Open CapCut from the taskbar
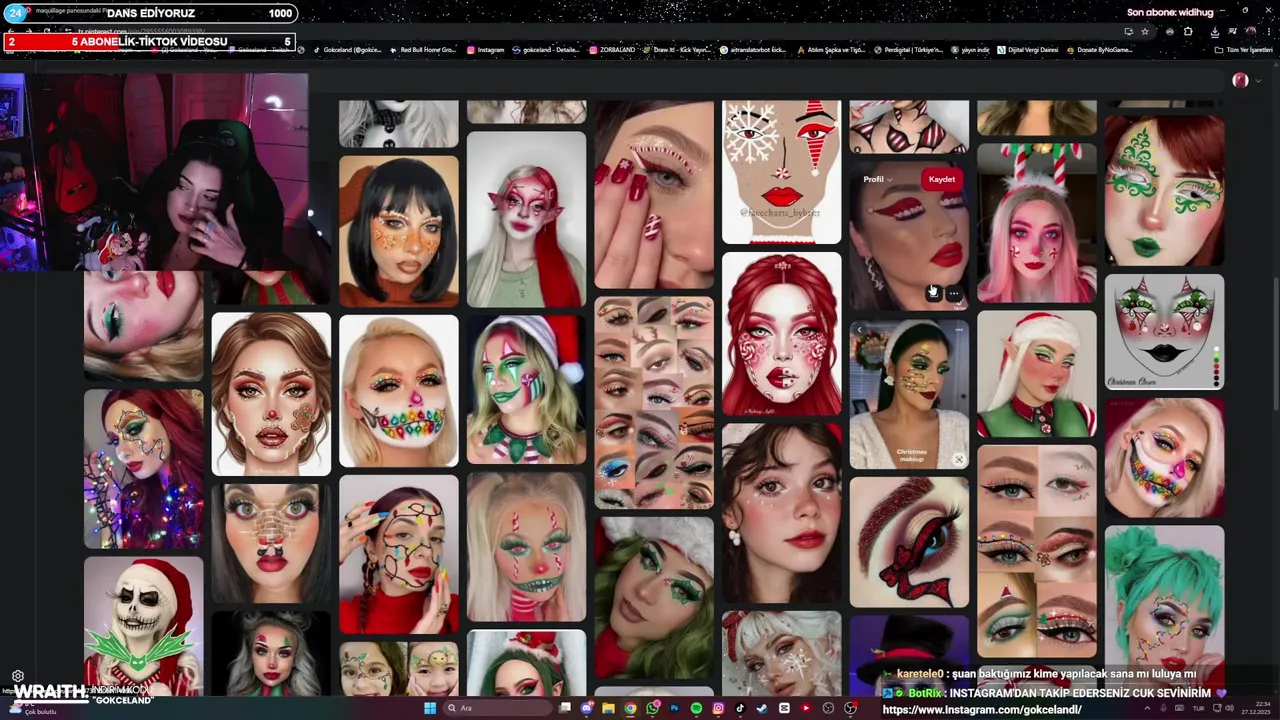The width and height of the screenshot is (1280, 720). (x=784, y=708)
